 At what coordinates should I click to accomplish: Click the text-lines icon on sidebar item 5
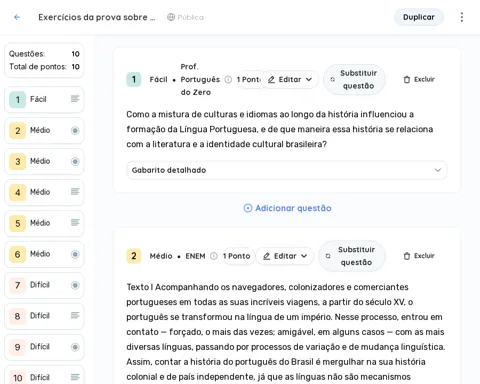coord(75,223)
